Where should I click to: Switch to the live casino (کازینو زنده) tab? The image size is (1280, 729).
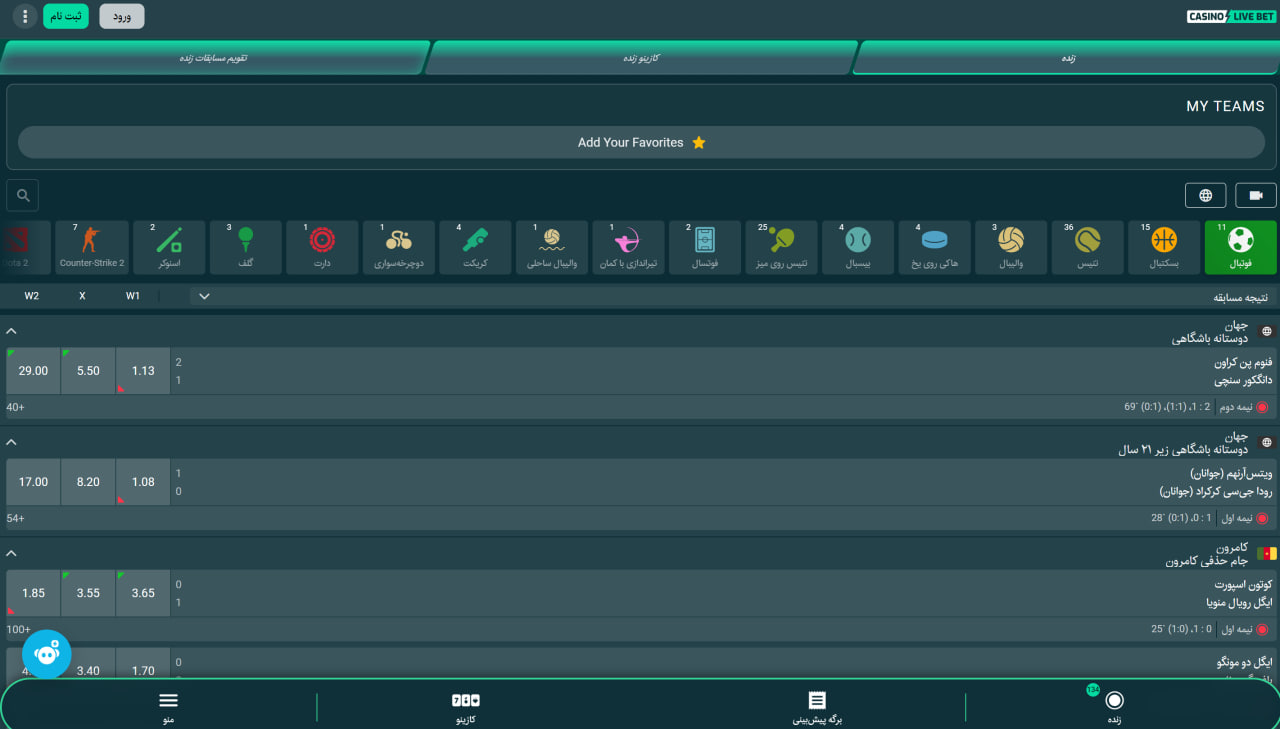[x=640, y=58]
